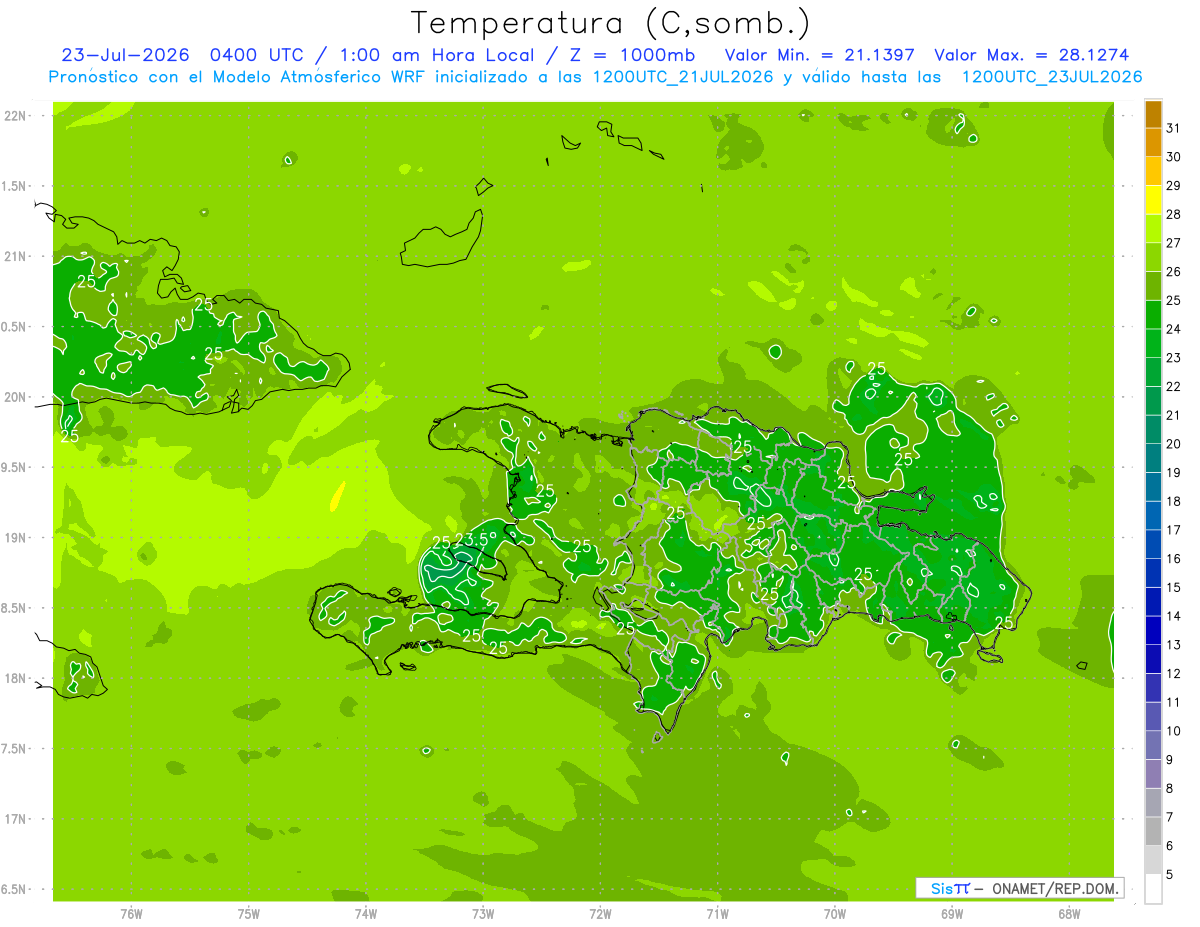The height and width of the screenshot is (927, 1200).
Task: Click the purple swatch between 8 and 9
Action: tap(1153, 774)
